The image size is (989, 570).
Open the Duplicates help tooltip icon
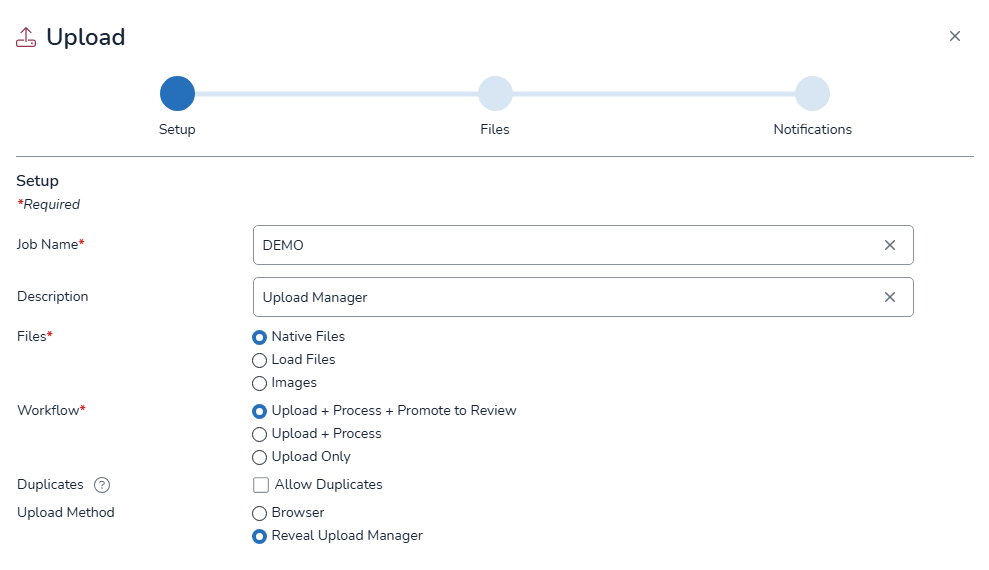[x=101, y=485]
